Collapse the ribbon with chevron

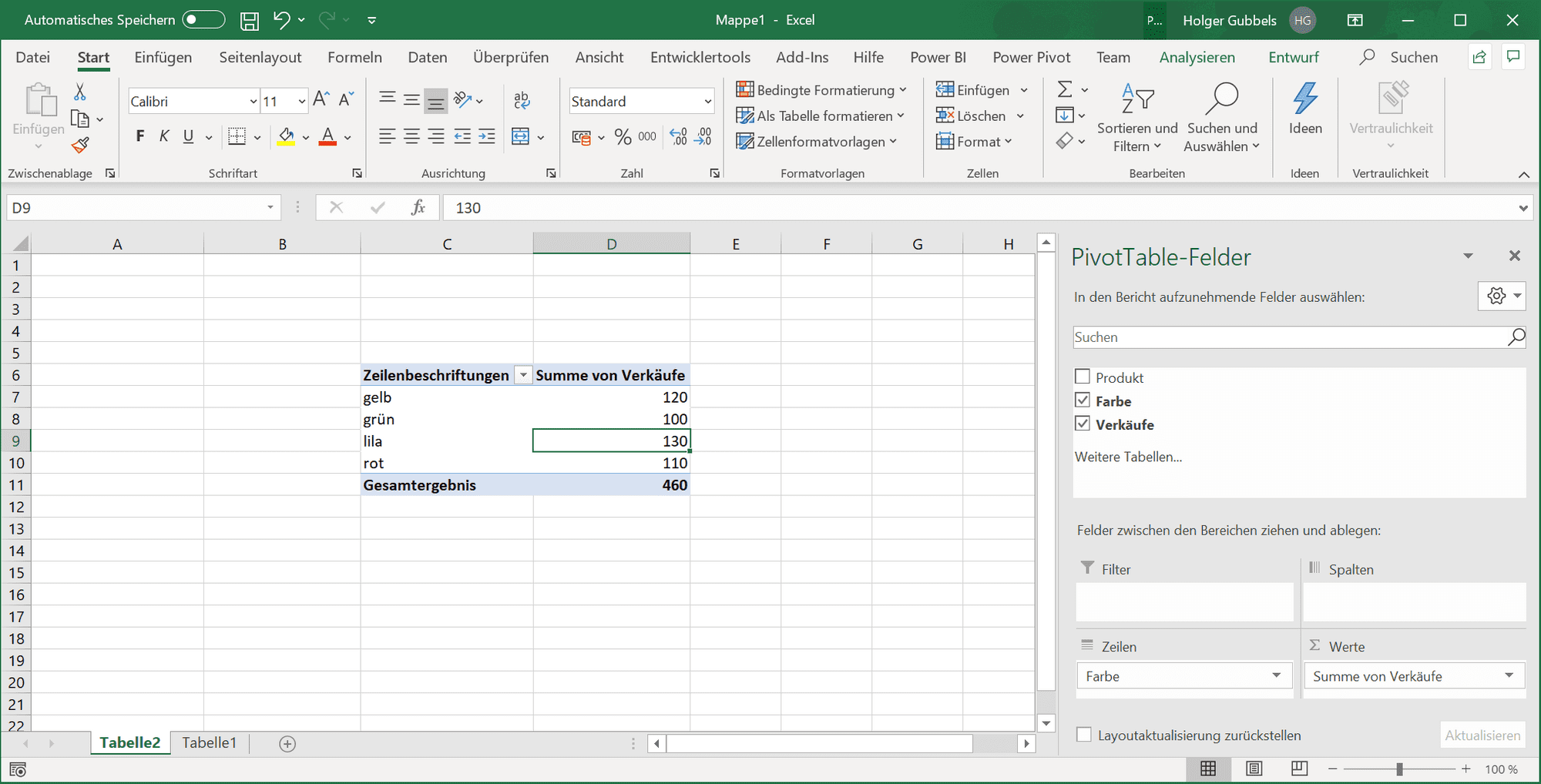tap(1523, 175)
